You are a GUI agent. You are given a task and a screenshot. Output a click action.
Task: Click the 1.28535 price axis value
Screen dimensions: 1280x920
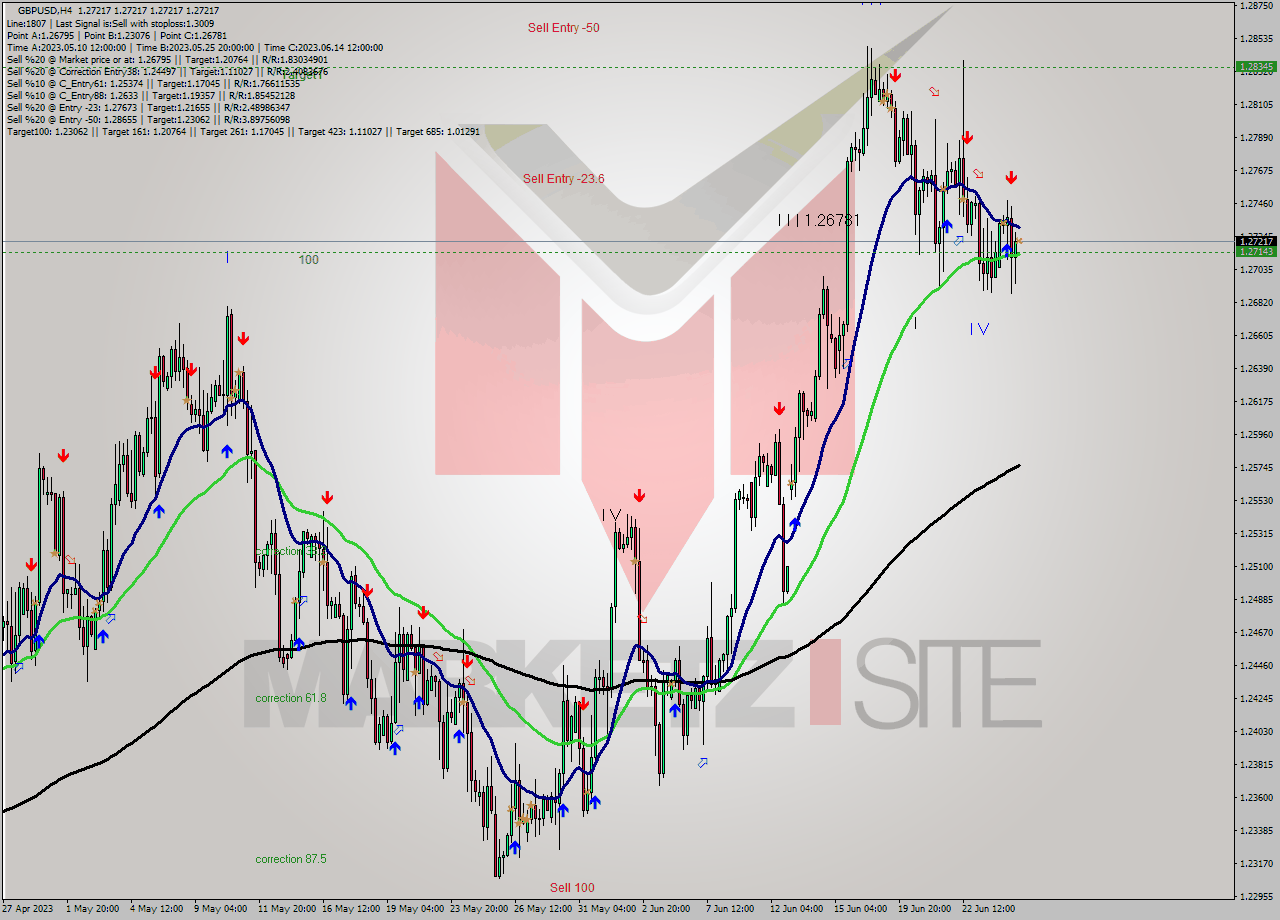pyautogui.click(x=1256, y=38)
